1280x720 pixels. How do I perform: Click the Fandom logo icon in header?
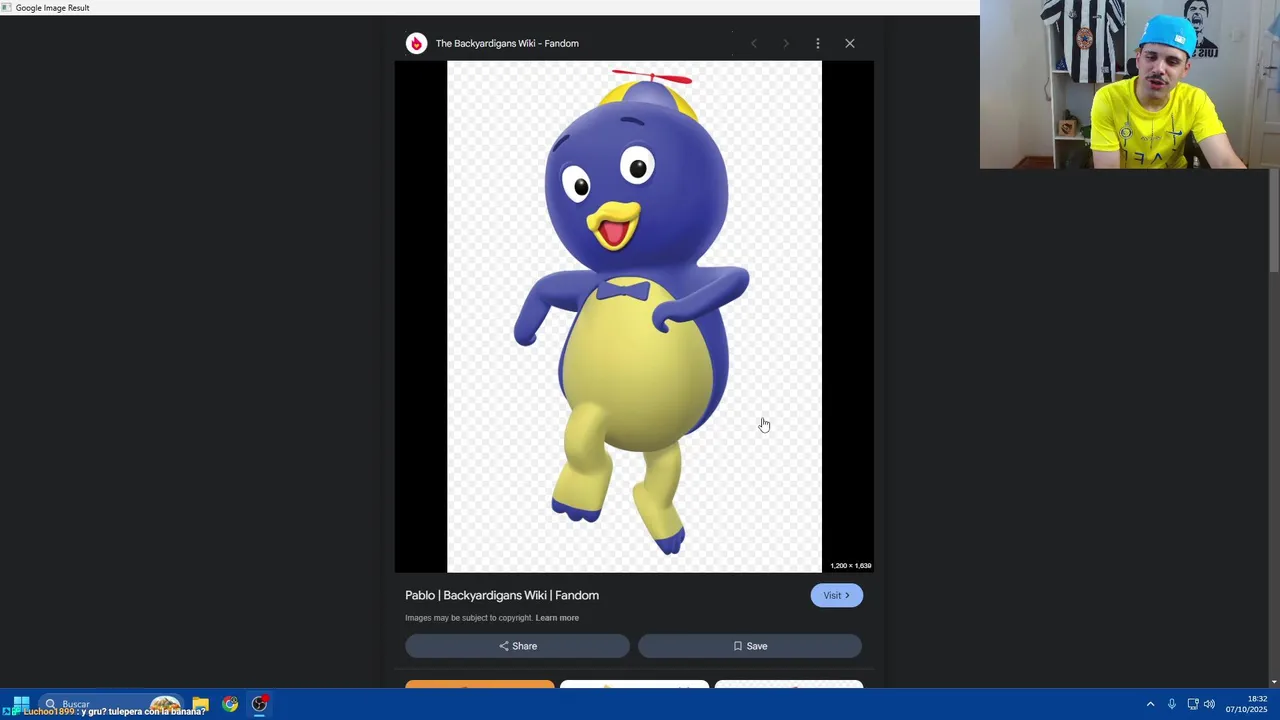[x=416, y=43]
